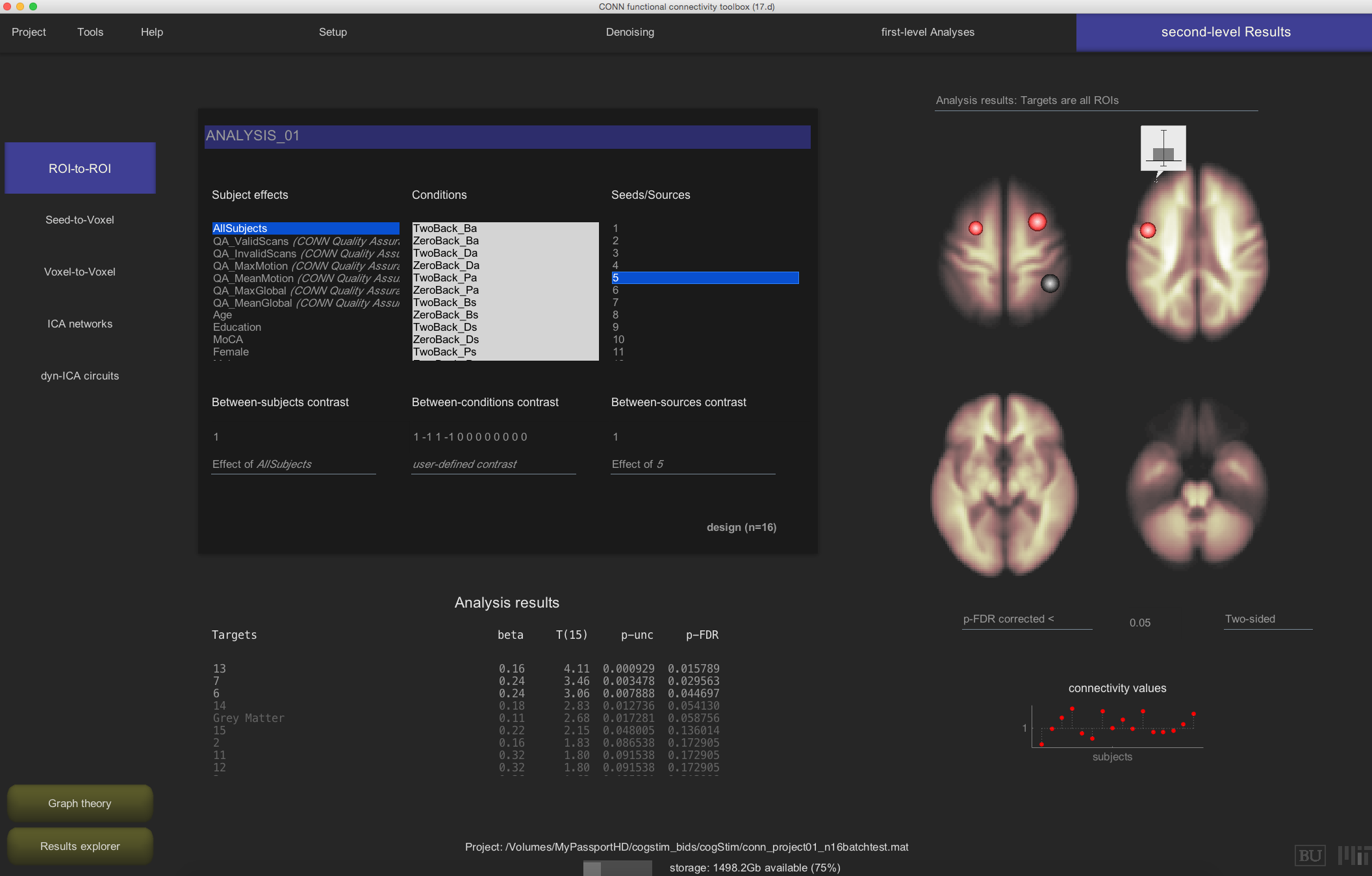Switch to the Denoising tab
The image size is (1372, 876).
point(629,32)
